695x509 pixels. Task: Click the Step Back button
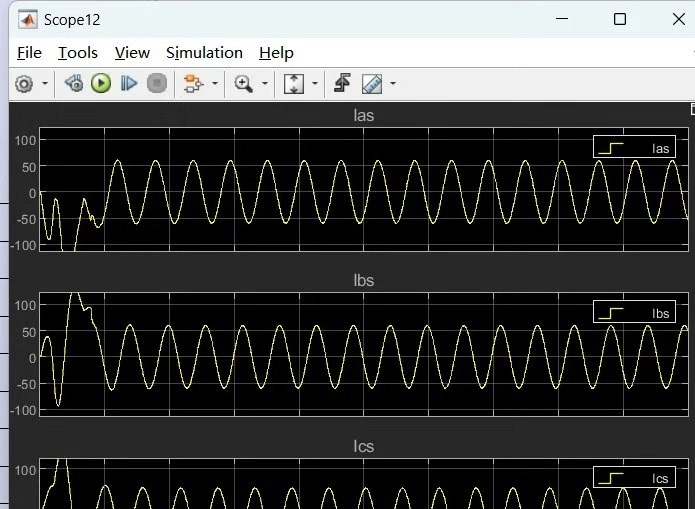point(74,83)
